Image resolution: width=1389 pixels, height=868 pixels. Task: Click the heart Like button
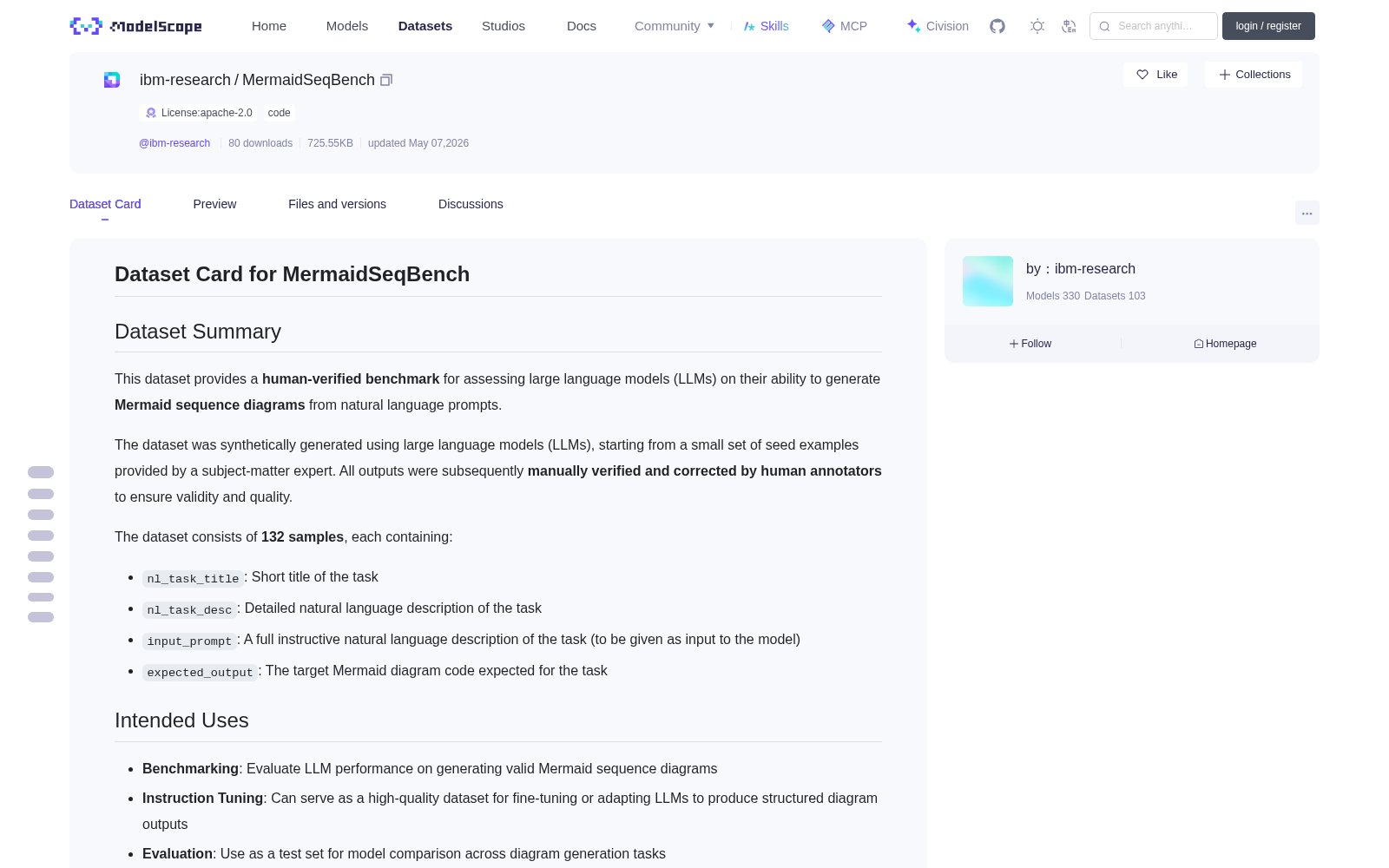[1155, 75]
